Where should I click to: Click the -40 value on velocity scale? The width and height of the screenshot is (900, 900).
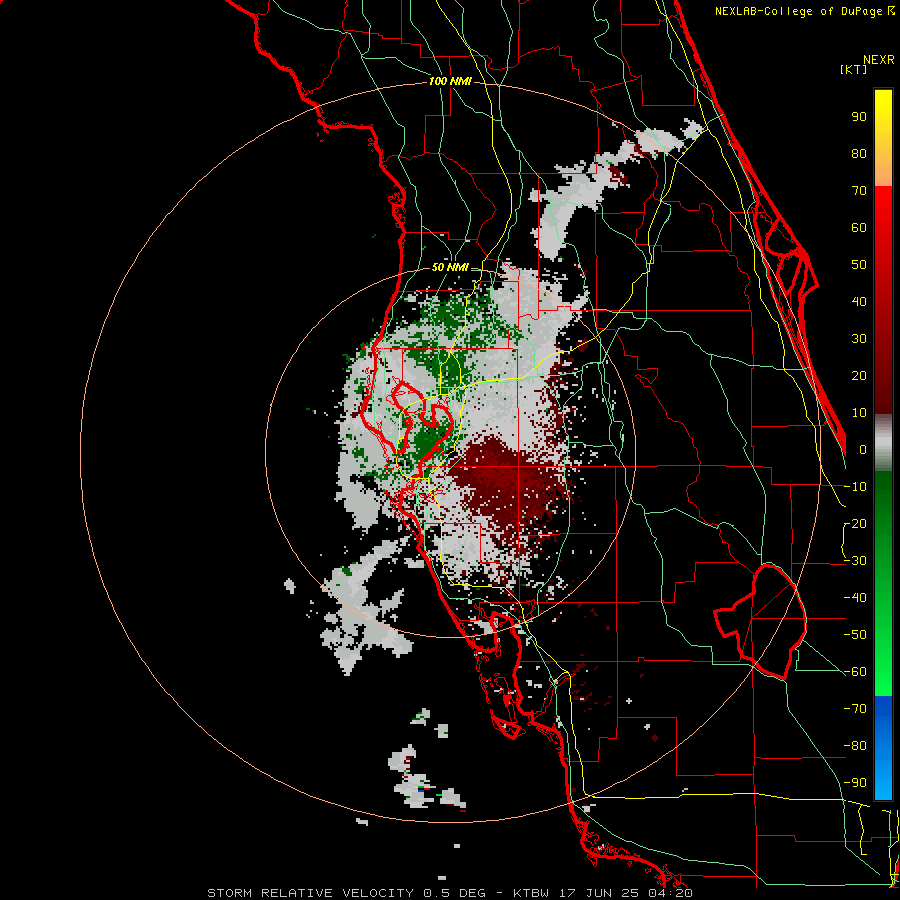tap(855, 598)
